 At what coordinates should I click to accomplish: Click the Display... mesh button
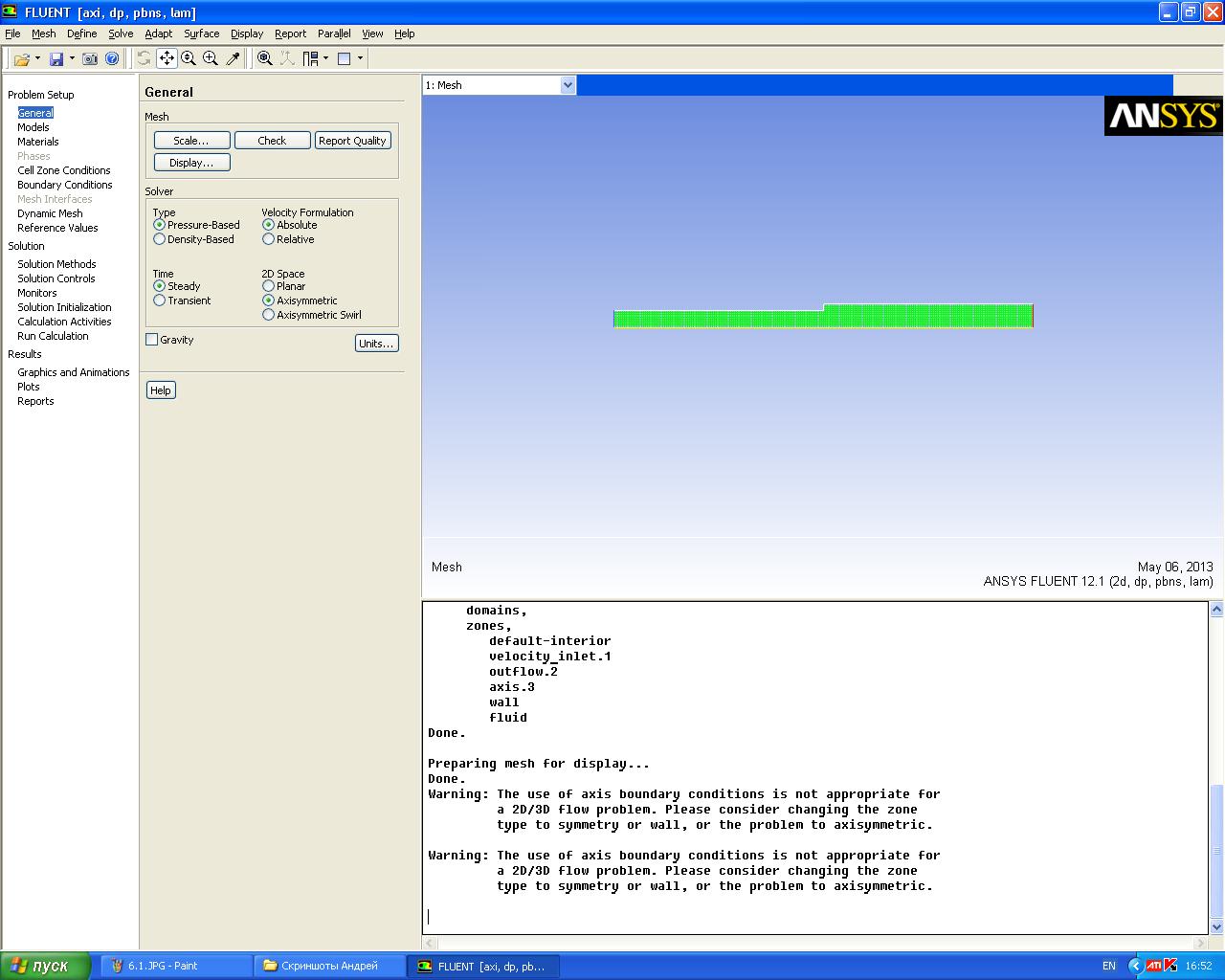[191, 163]
